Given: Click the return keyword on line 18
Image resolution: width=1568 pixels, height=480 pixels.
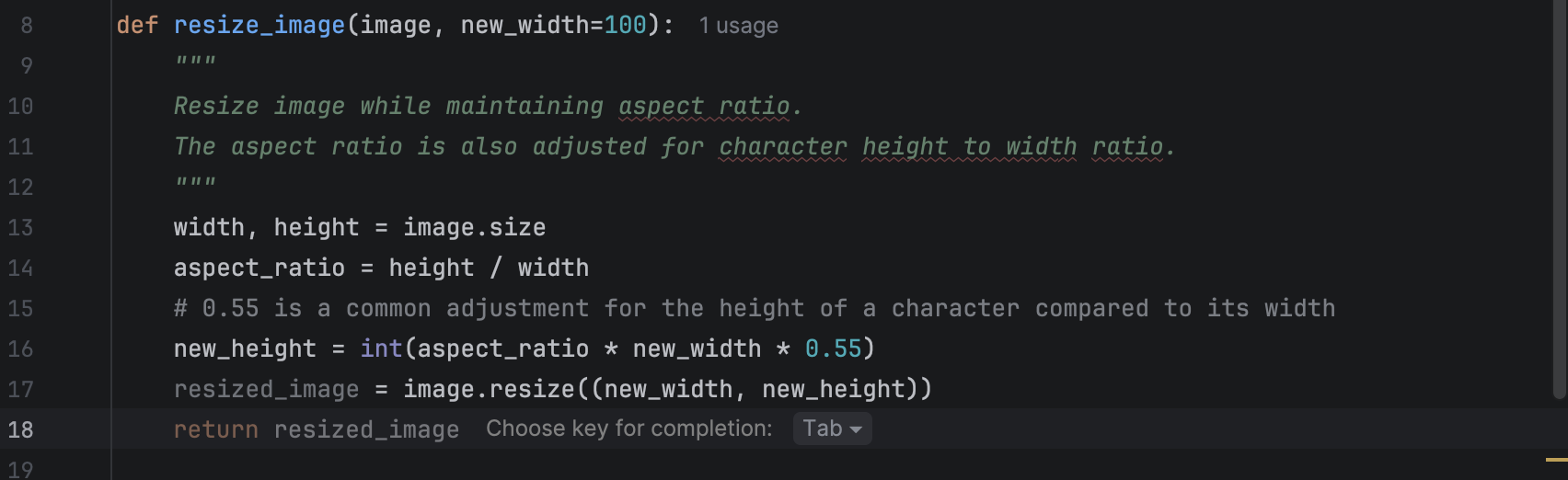Looking at the screenshot, I should coord(215,429).
